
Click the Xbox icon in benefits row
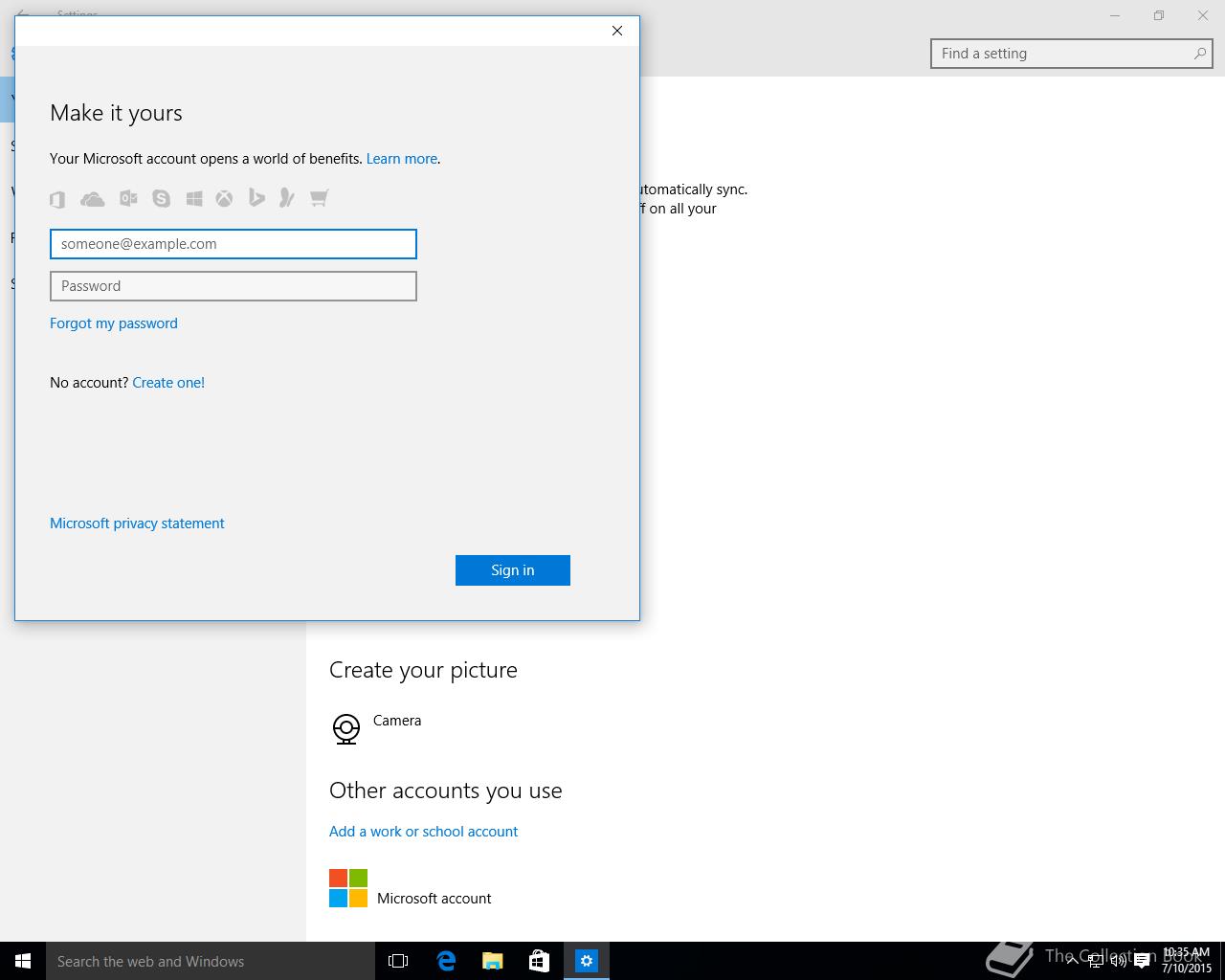click(x=224, y=198)
